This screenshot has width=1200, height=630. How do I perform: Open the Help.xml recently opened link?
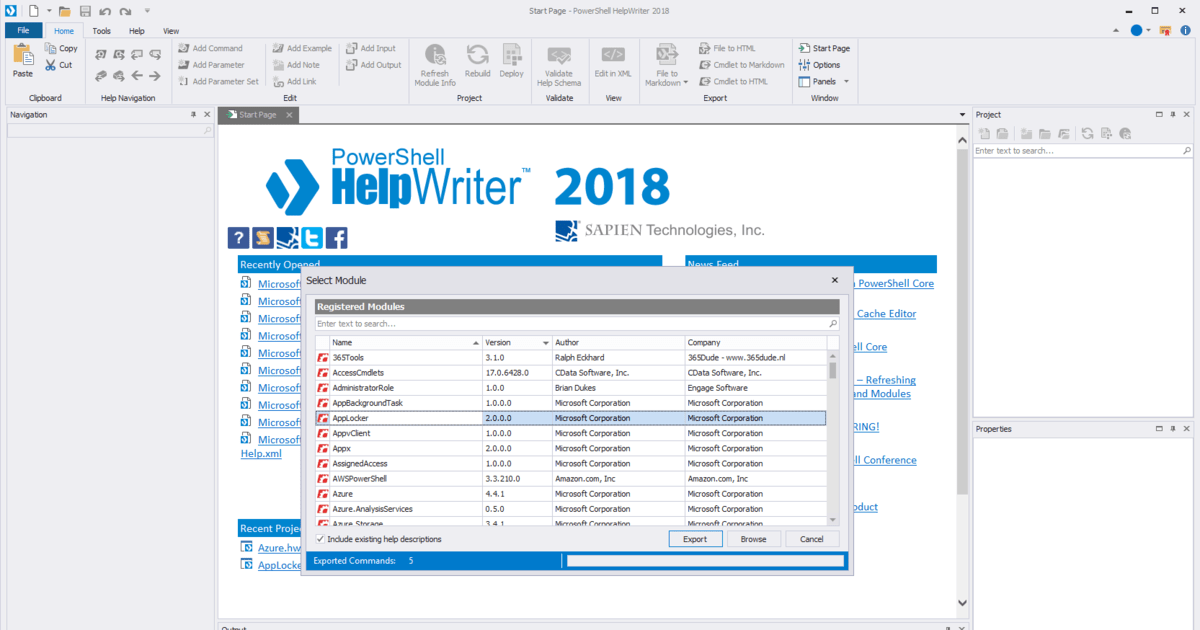point(261,453)
